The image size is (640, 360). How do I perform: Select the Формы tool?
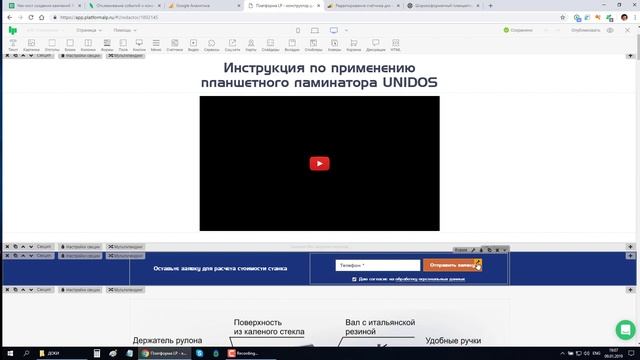pyautogui.click(x=107, y=45)
